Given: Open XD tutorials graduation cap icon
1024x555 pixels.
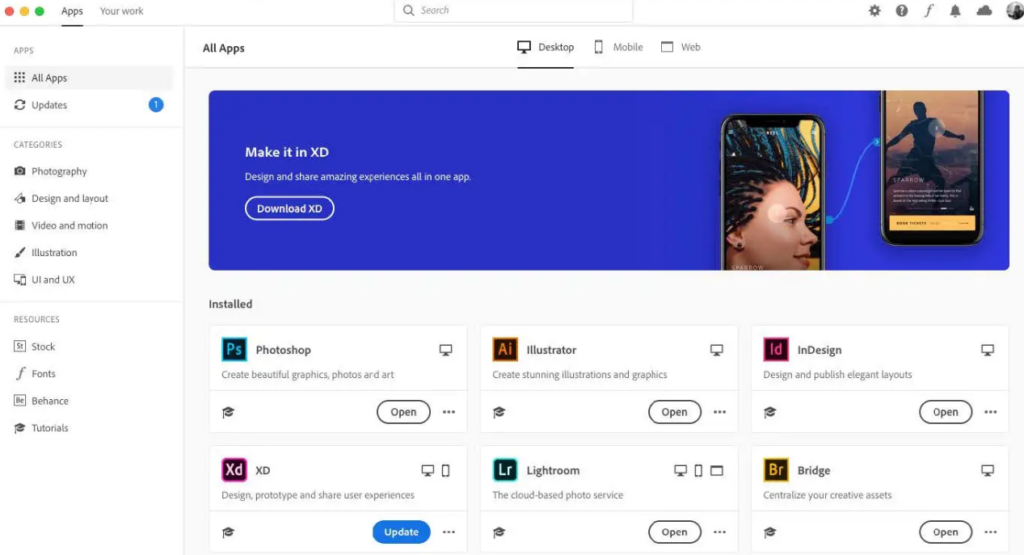Looking at the screenshot, I should click(228, 532).
